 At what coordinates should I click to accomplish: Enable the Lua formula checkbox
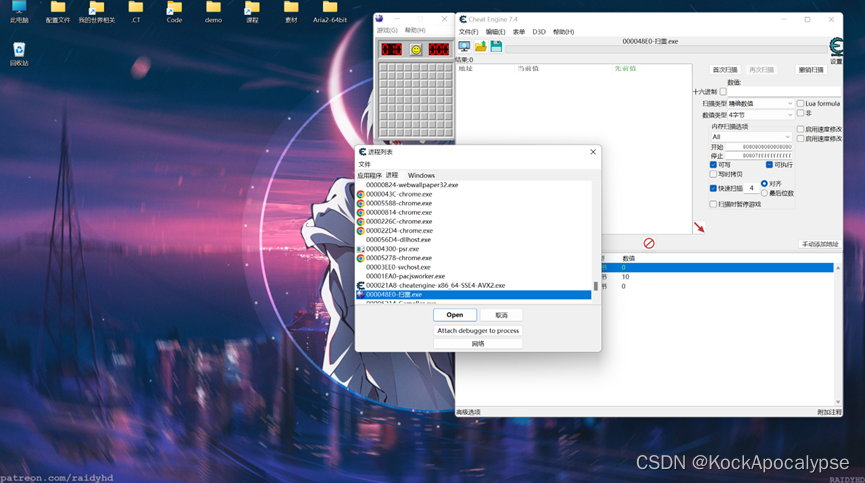pyautogui.click(x=800, y=103)
